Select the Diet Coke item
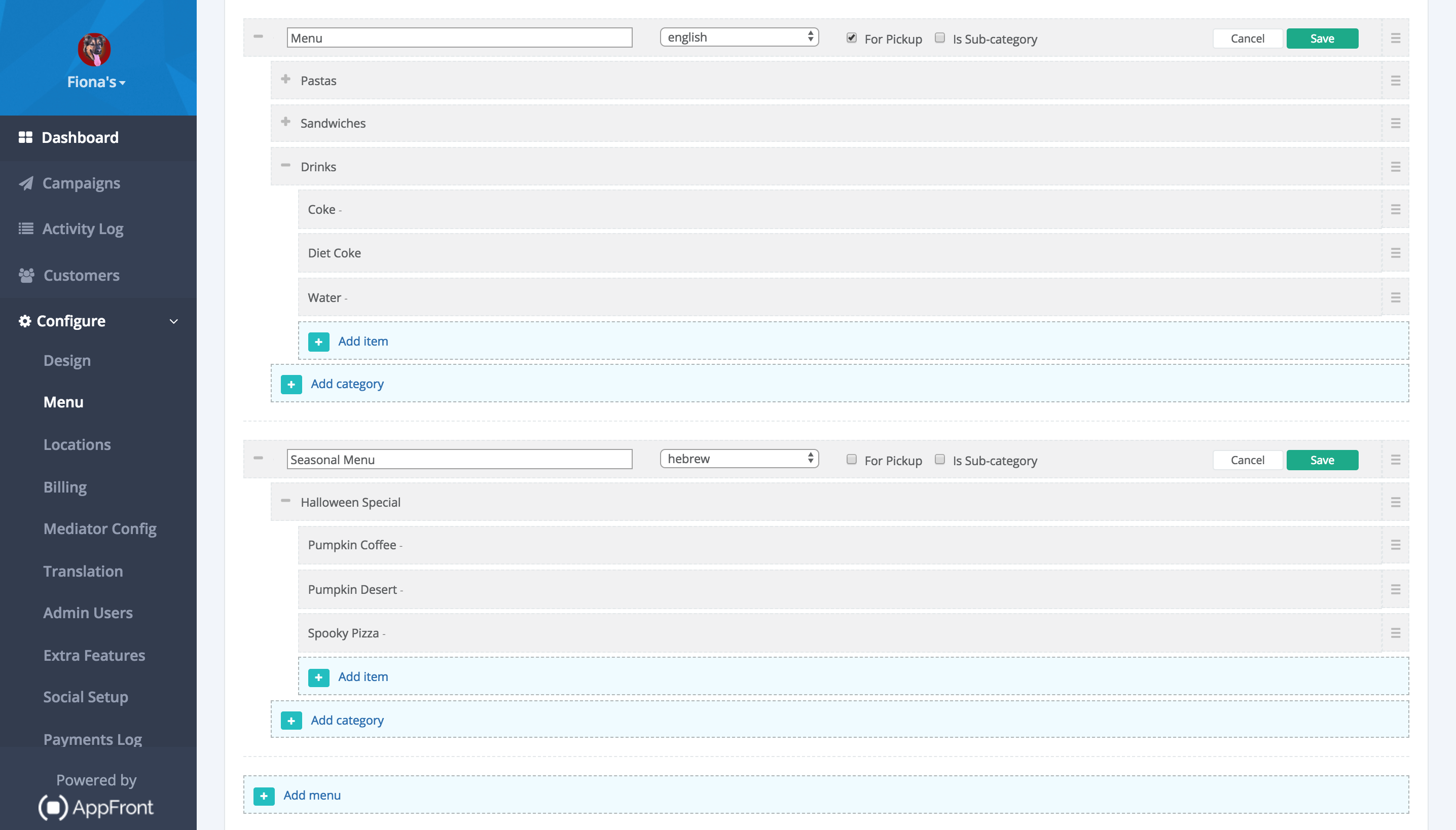Image resolution: width=1456 pixels, height=830 pixels. pos(840,252)
